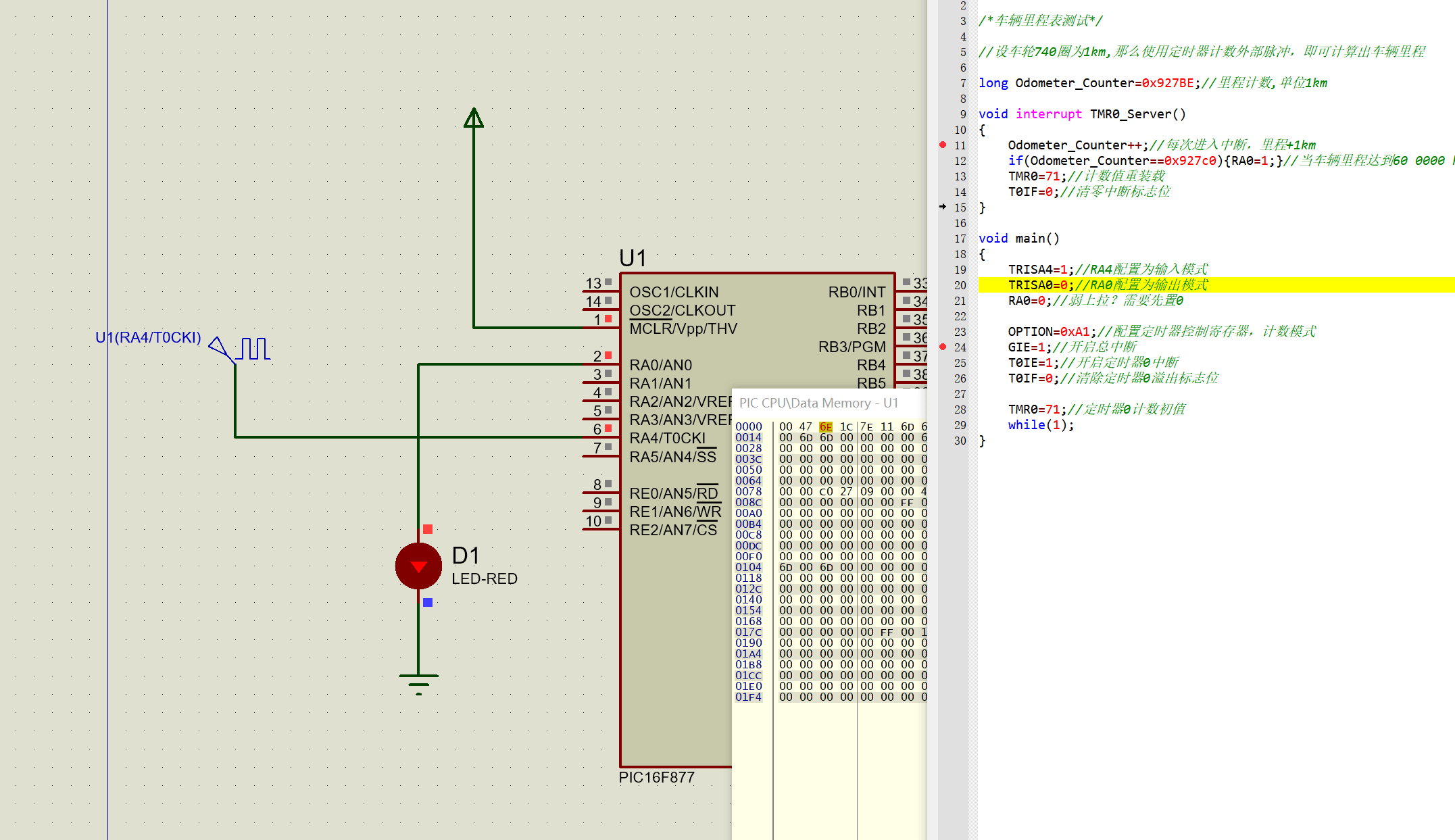The image size is (1455, 840).
Task: Click the U1 component reference label
Action: coord(633,258)
